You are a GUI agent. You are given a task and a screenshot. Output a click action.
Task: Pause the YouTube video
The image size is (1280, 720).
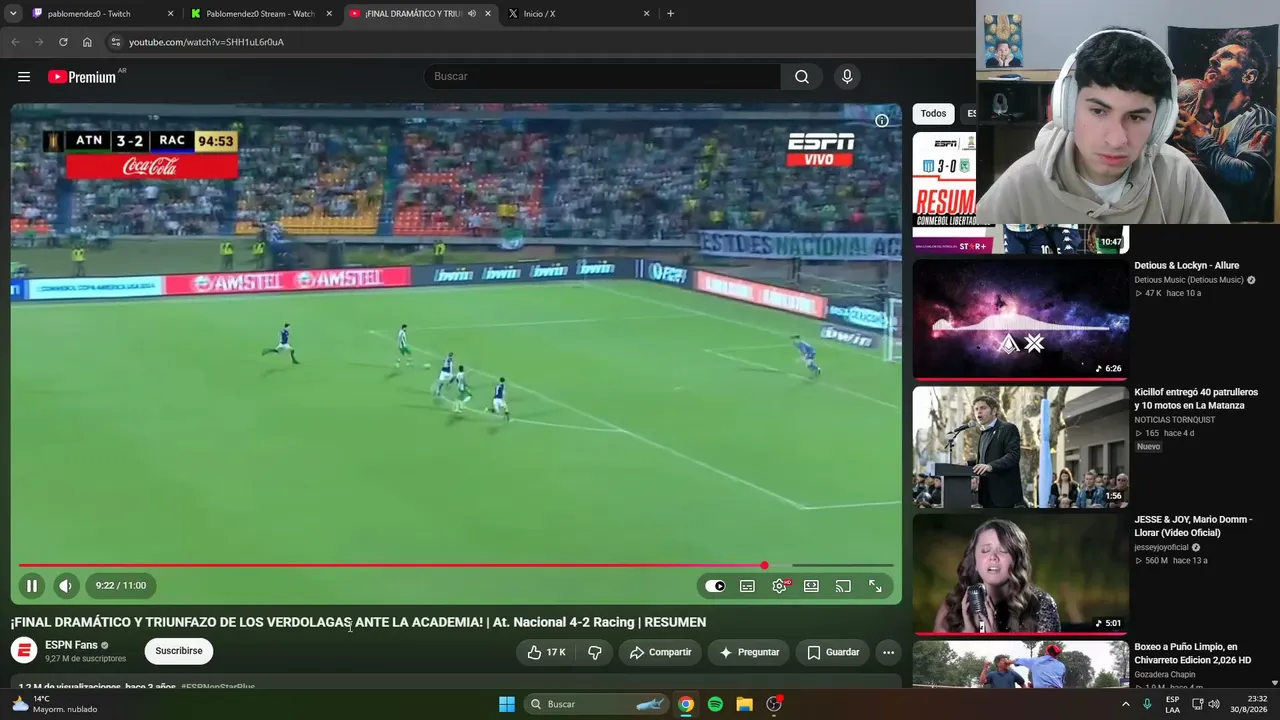(x=32, y=586)
